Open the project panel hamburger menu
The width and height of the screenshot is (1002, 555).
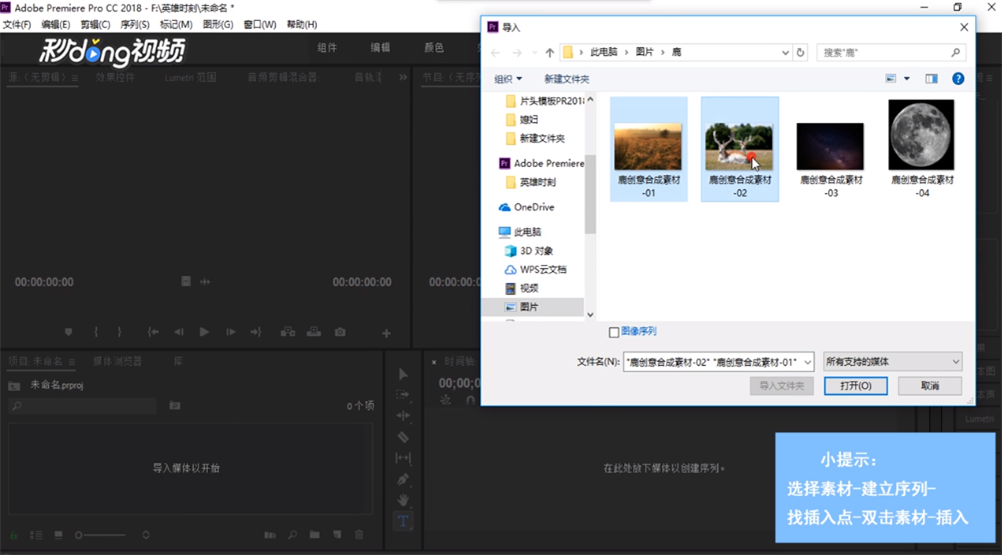point(72,362)
